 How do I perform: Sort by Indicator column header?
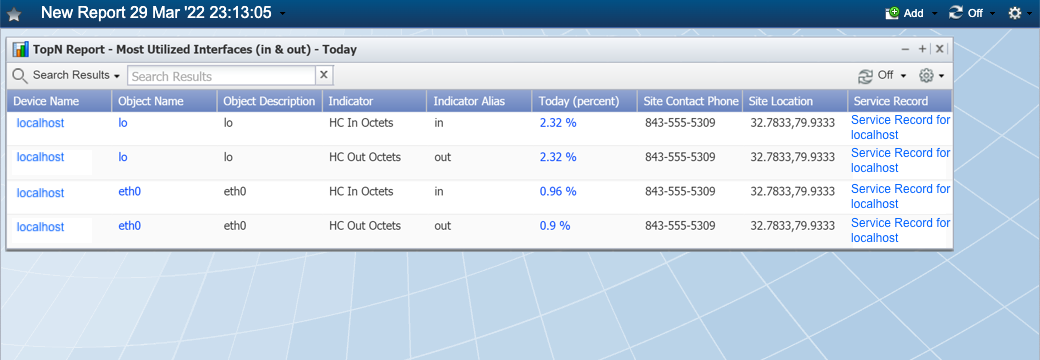click(375, 101)
